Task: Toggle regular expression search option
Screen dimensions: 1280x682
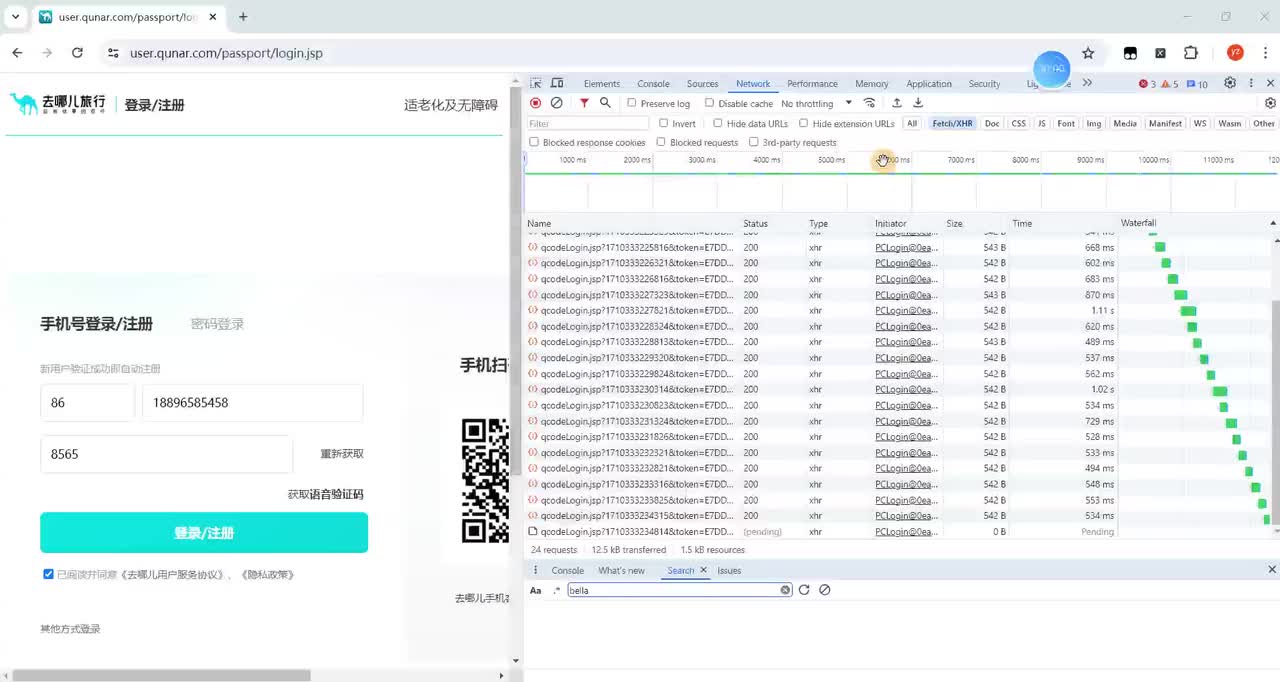Action: [x=557, y=590]
